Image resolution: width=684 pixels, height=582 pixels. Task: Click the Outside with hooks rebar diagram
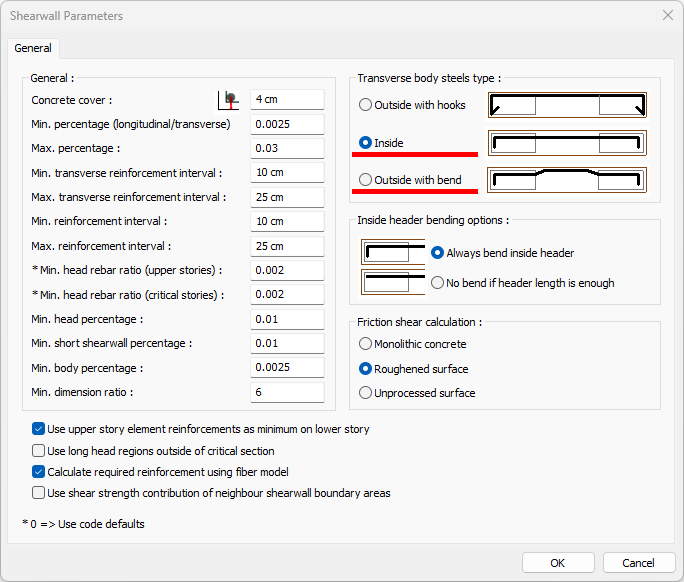tap(567, 105)
